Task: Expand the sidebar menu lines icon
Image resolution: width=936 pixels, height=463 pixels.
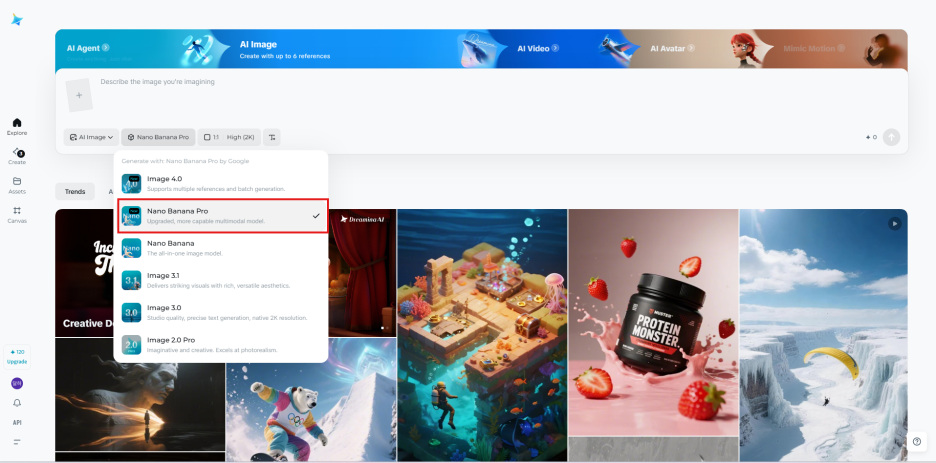Action: [x=17, y=442]
